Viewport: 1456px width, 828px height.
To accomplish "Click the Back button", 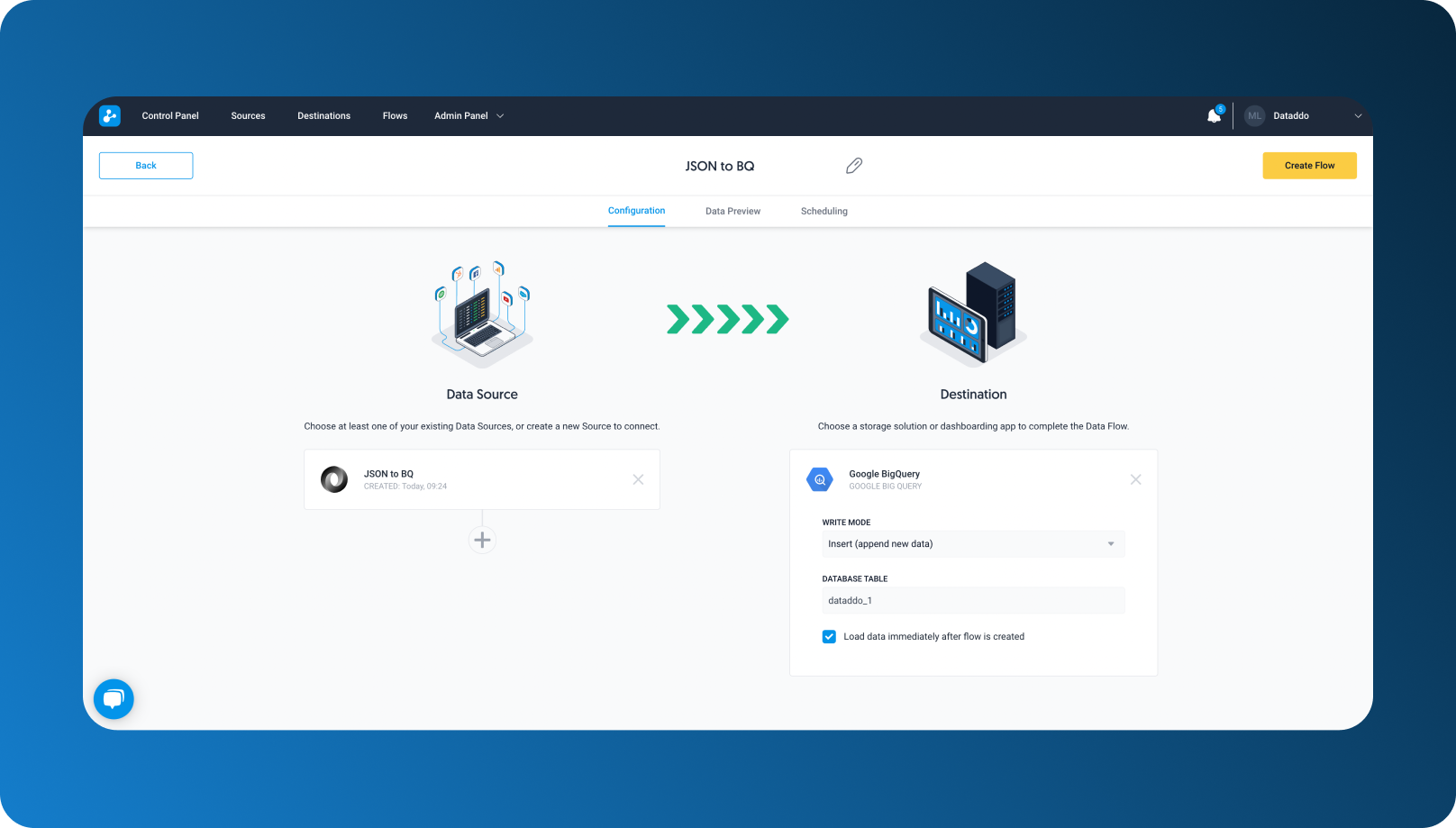I will [x=146, y=166].
